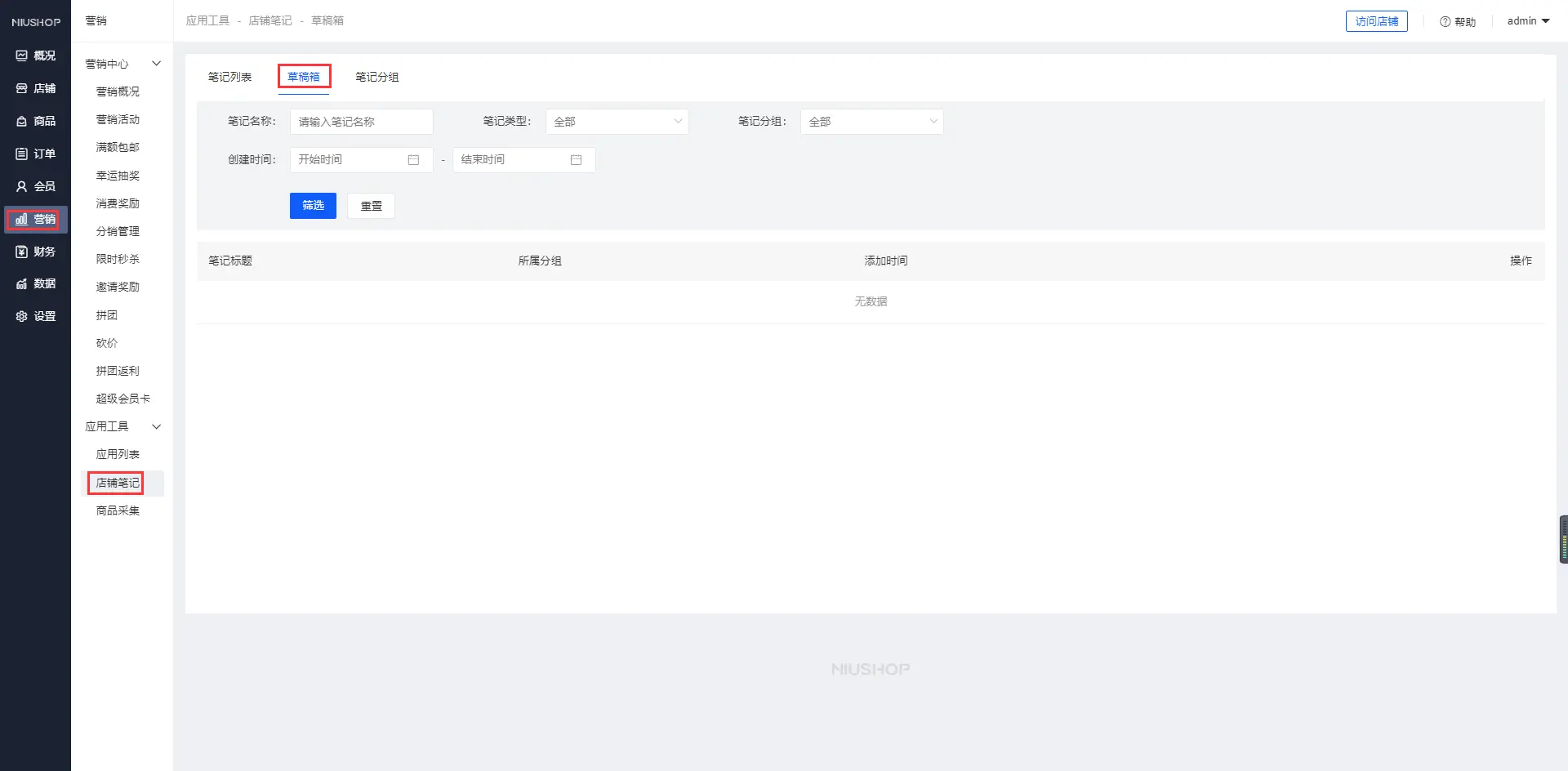Open the 会员 member icon
This screenshot has height=771, width=1568.
[22, 186]
